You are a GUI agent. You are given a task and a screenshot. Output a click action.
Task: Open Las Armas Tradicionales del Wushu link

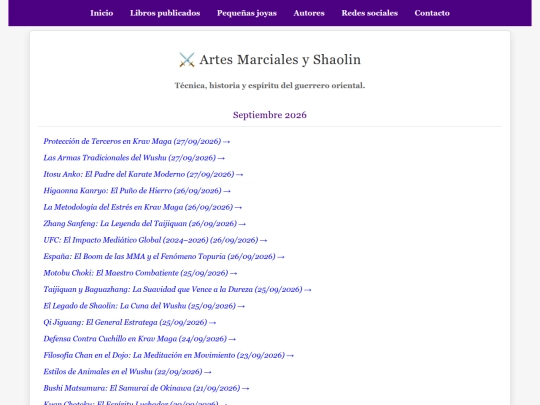tap(134, 158)
